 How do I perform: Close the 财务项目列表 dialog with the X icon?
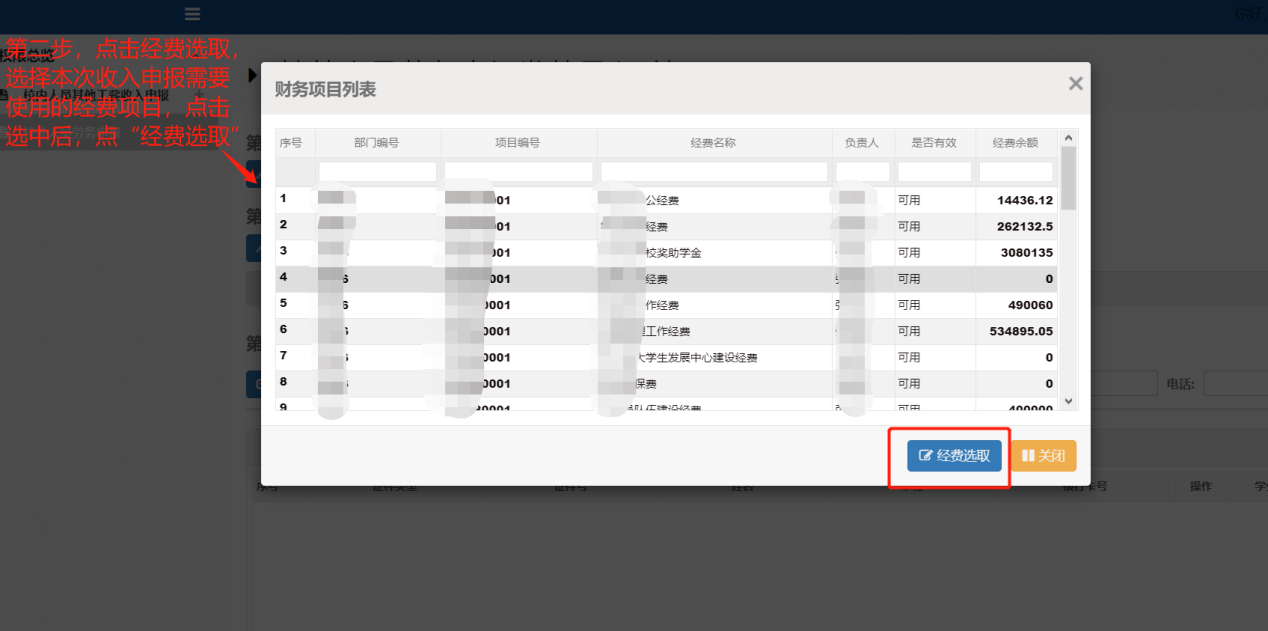1075,84
